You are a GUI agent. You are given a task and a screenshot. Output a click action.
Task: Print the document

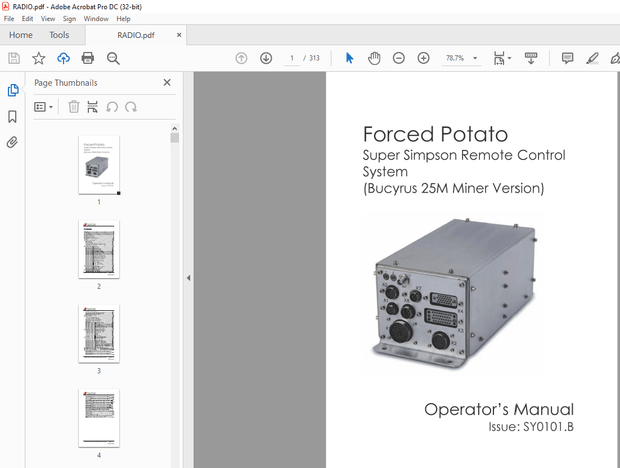tap(87, 58)
